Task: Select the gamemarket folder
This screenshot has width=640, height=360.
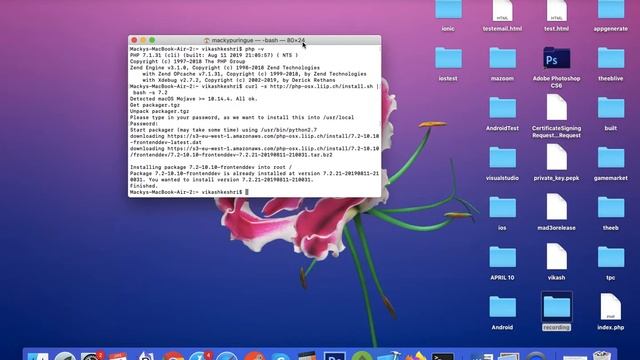Action: [611, 157]
